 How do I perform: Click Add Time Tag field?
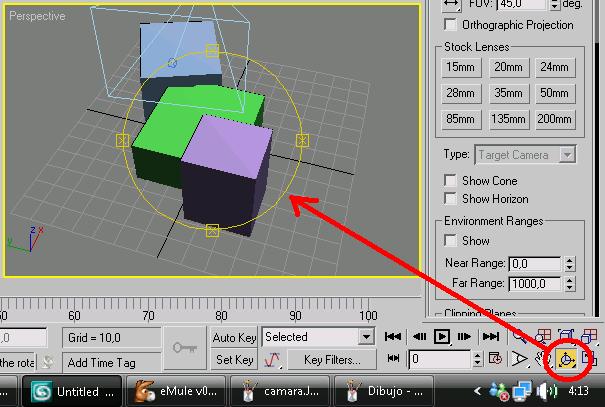[x=112, y=362]
